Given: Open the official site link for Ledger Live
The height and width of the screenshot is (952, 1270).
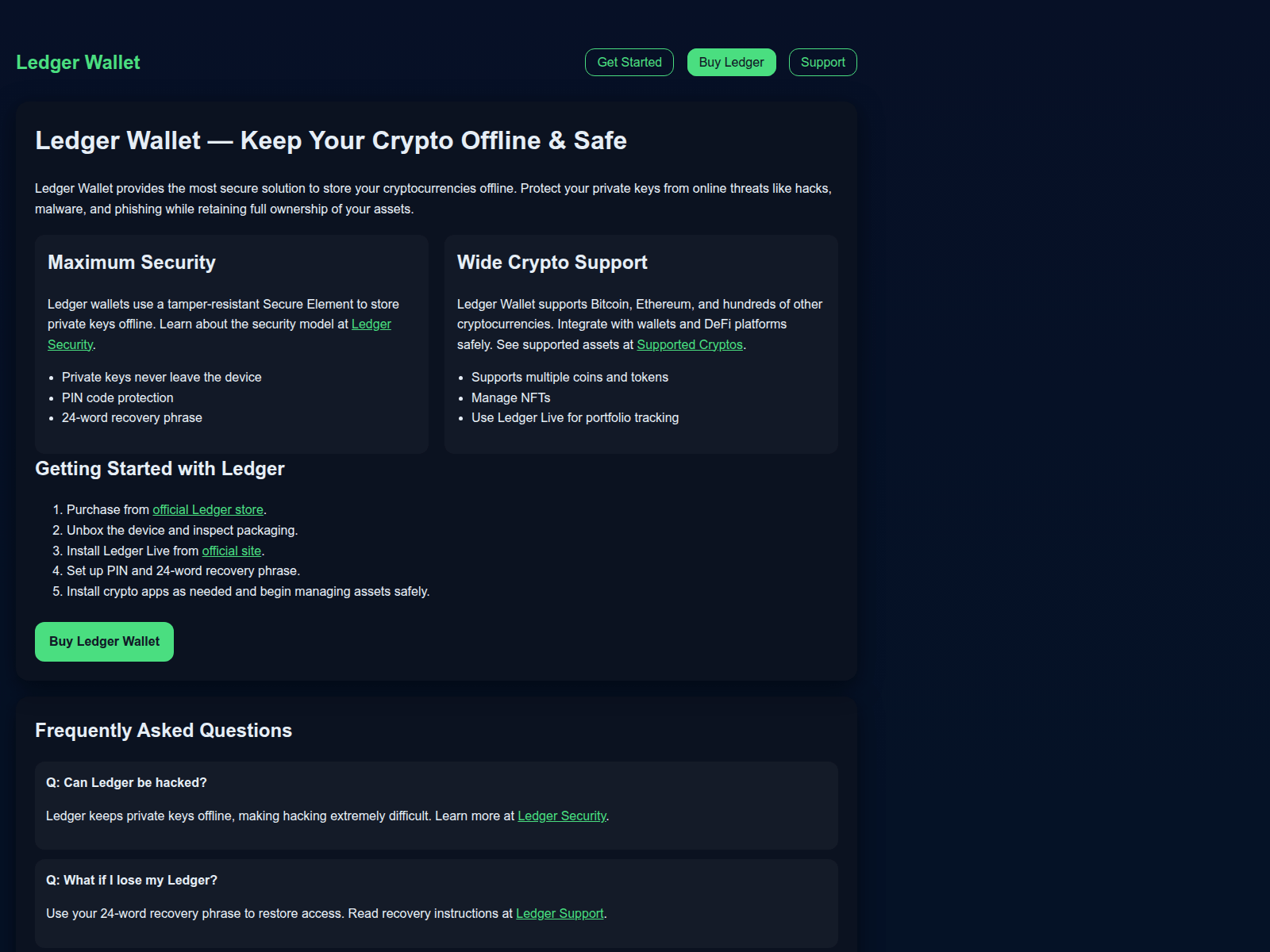Looking at the screenshot, I should 232,551.
